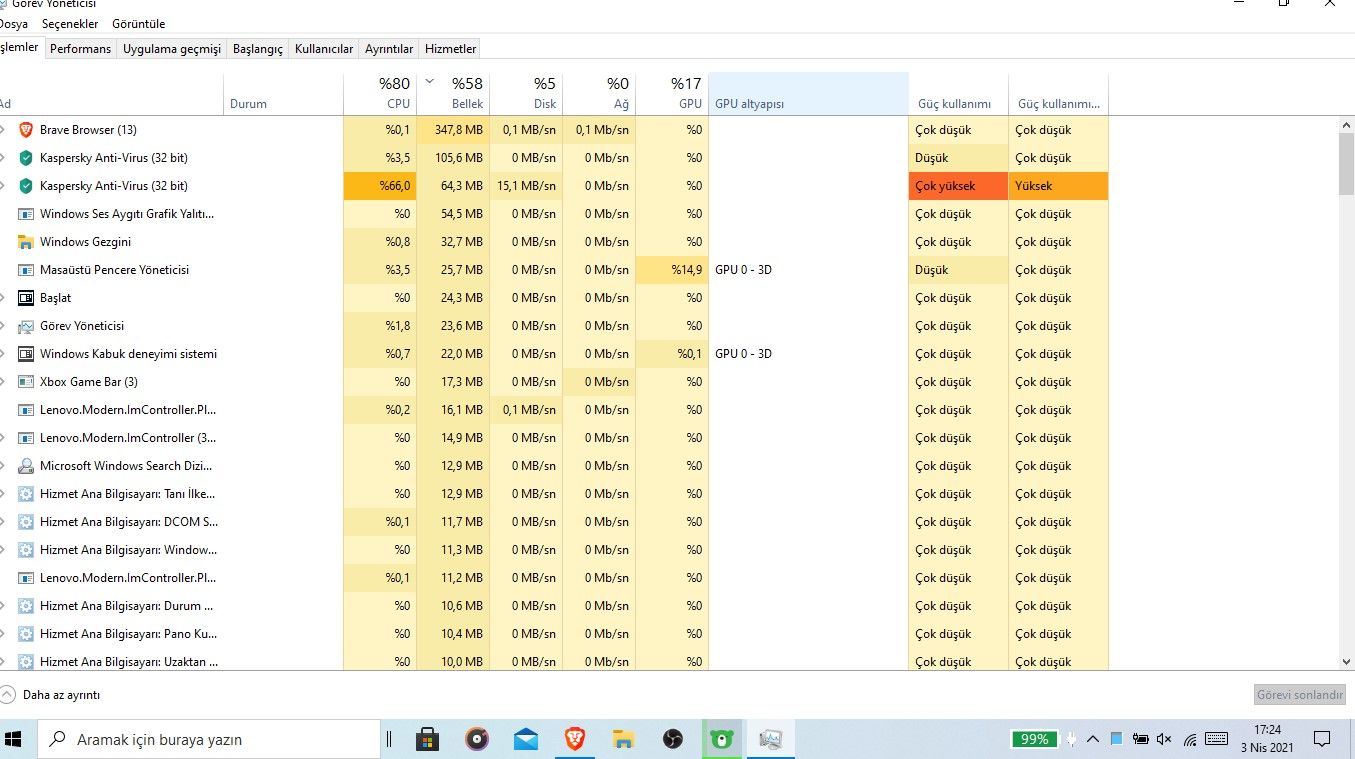
Task: Collapse view with Daha az ayrıntı
Action: pyautogui.click(x=50, y=695)
